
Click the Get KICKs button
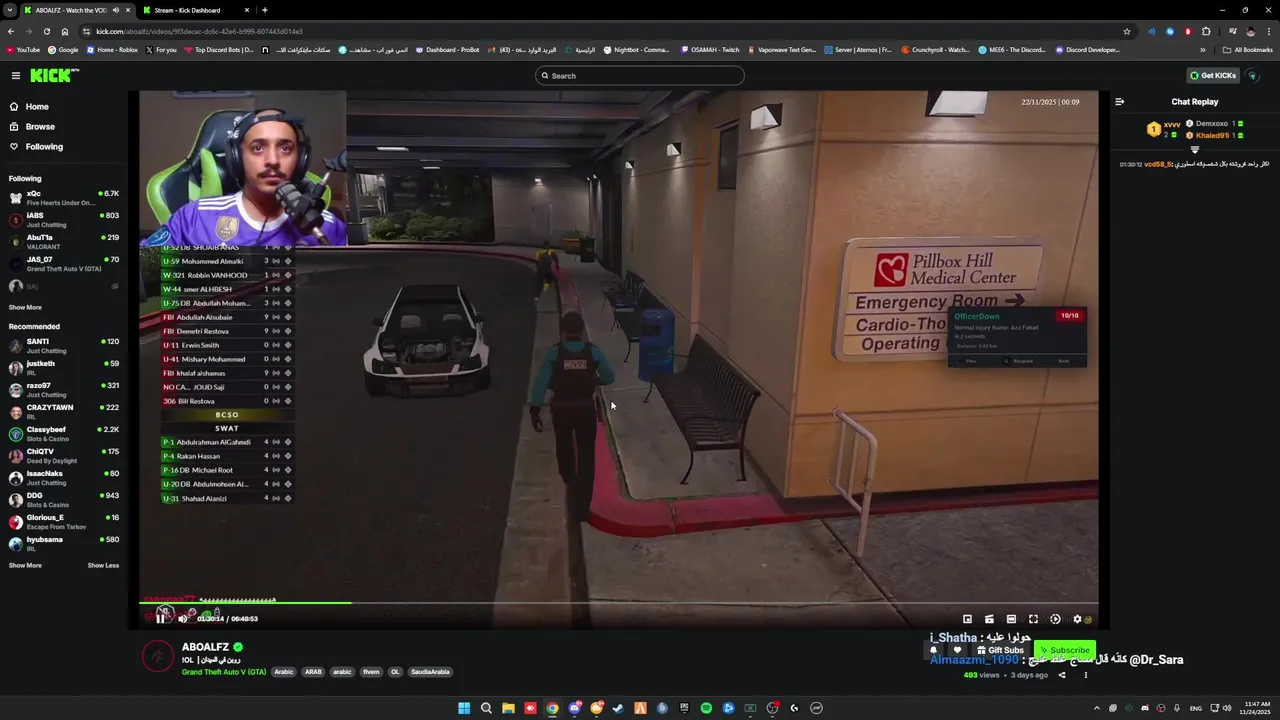click(1212, 76)
